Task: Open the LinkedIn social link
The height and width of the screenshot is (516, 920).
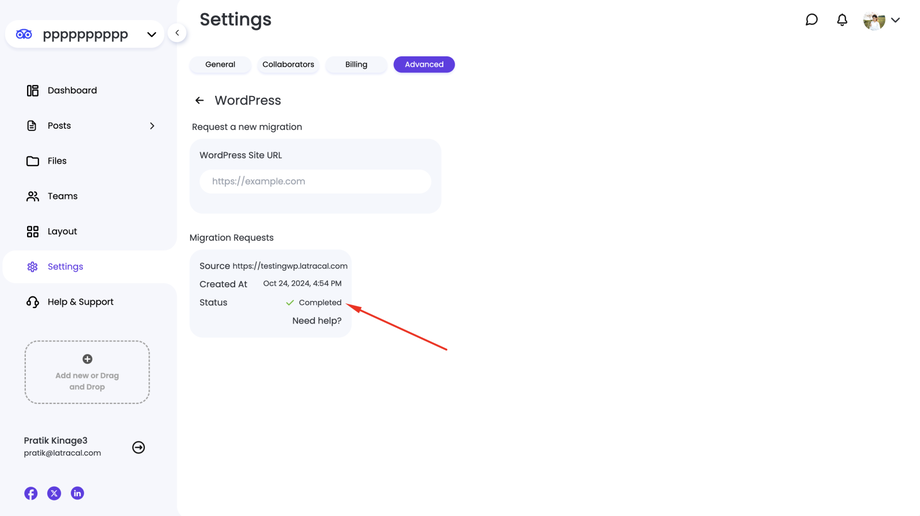Action: pos(77,493)
